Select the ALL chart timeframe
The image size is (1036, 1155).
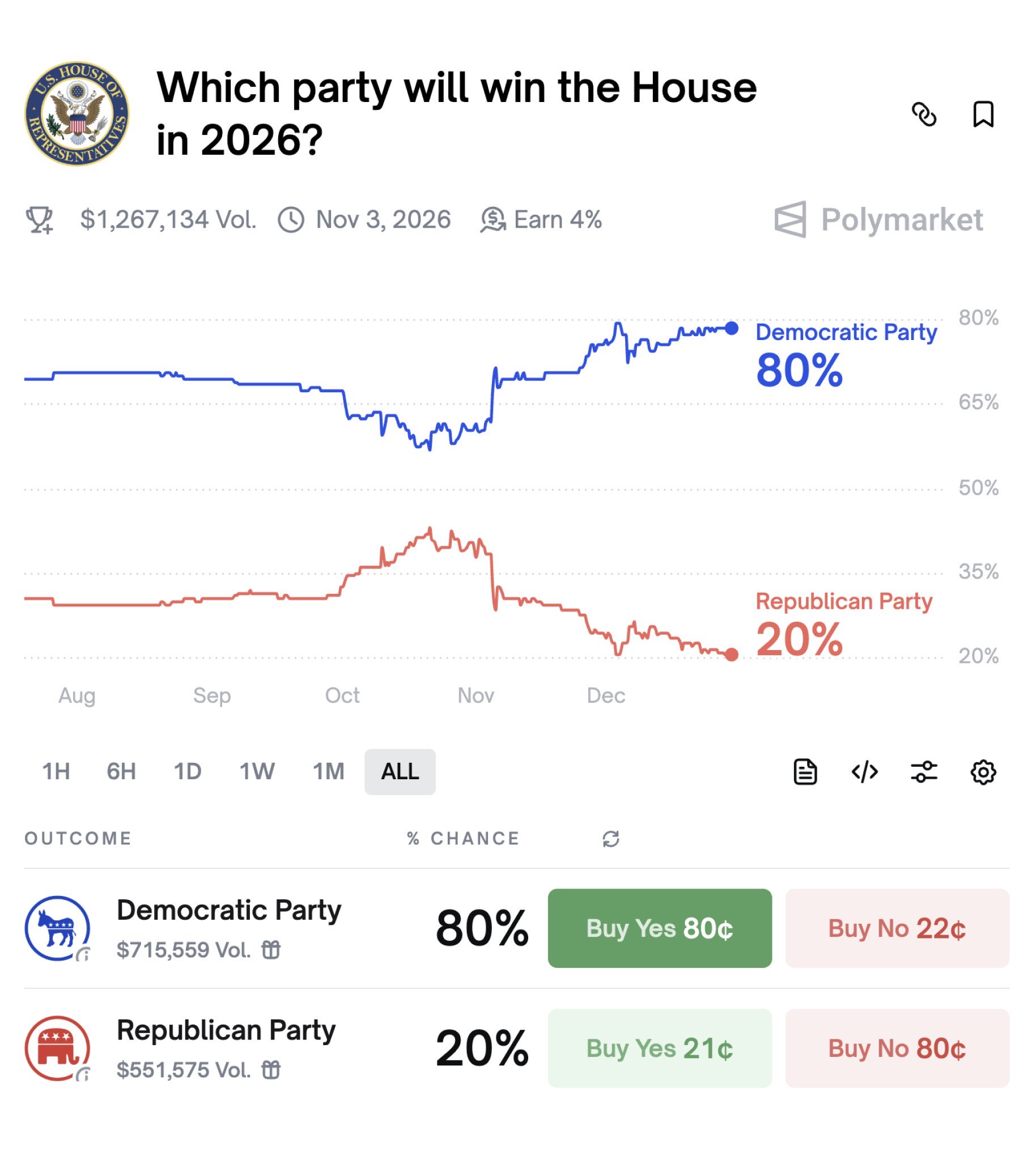click(x=400, y=771)
